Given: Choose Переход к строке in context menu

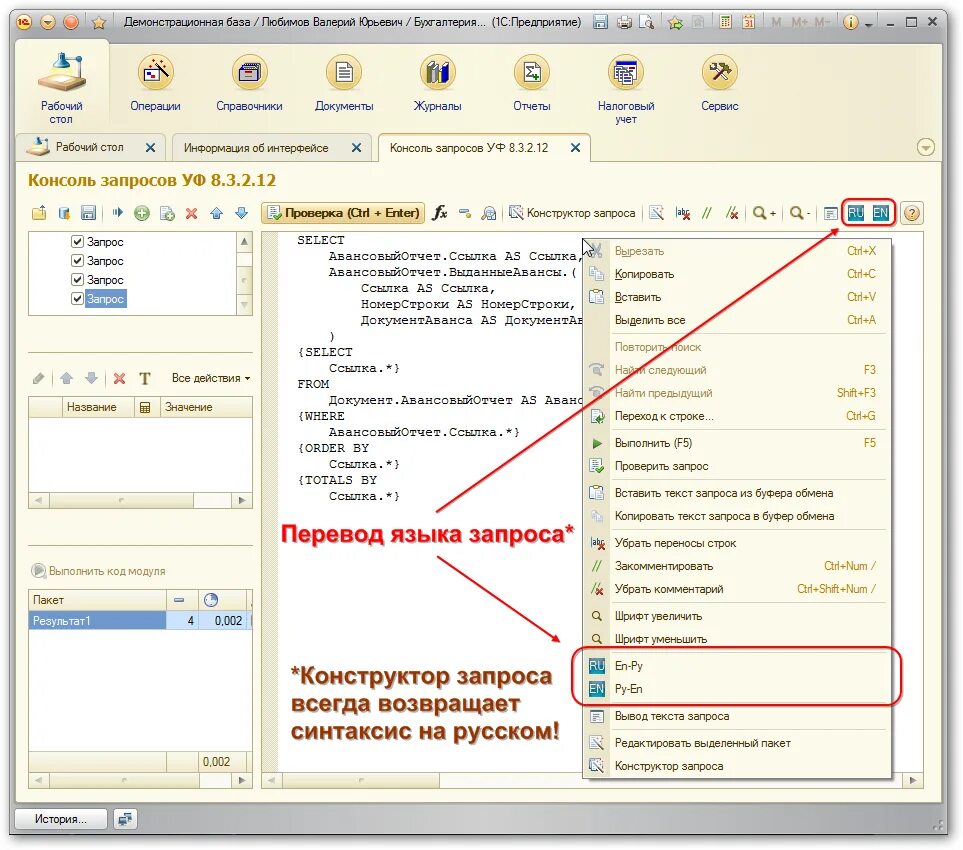Looking at the screenshot, I should (737, 416).
